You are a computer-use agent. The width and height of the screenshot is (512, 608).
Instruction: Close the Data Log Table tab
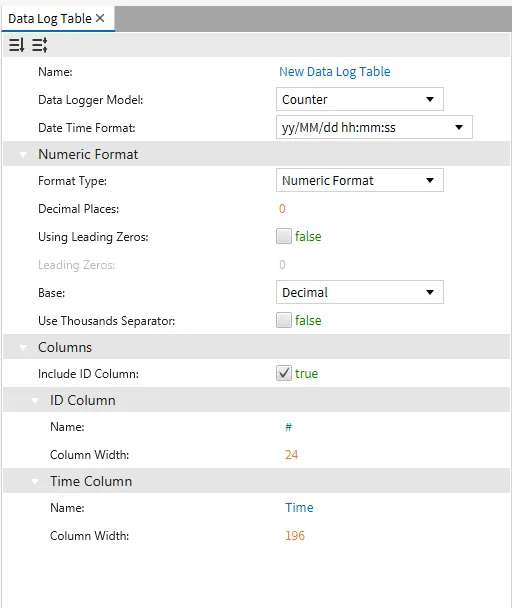point(100,18)
